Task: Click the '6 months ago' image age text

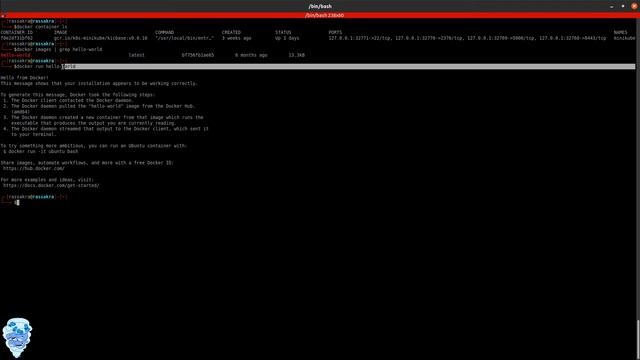Action: [251, 55]
